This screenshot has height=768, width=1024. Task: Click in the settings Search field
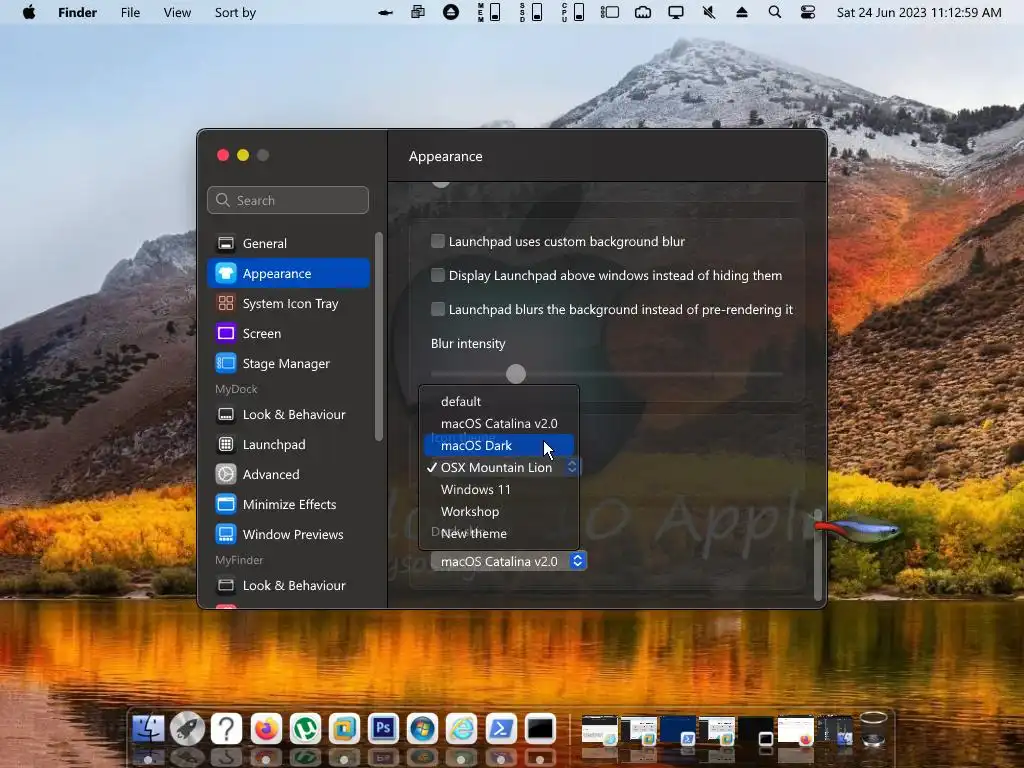coord(288,200)
